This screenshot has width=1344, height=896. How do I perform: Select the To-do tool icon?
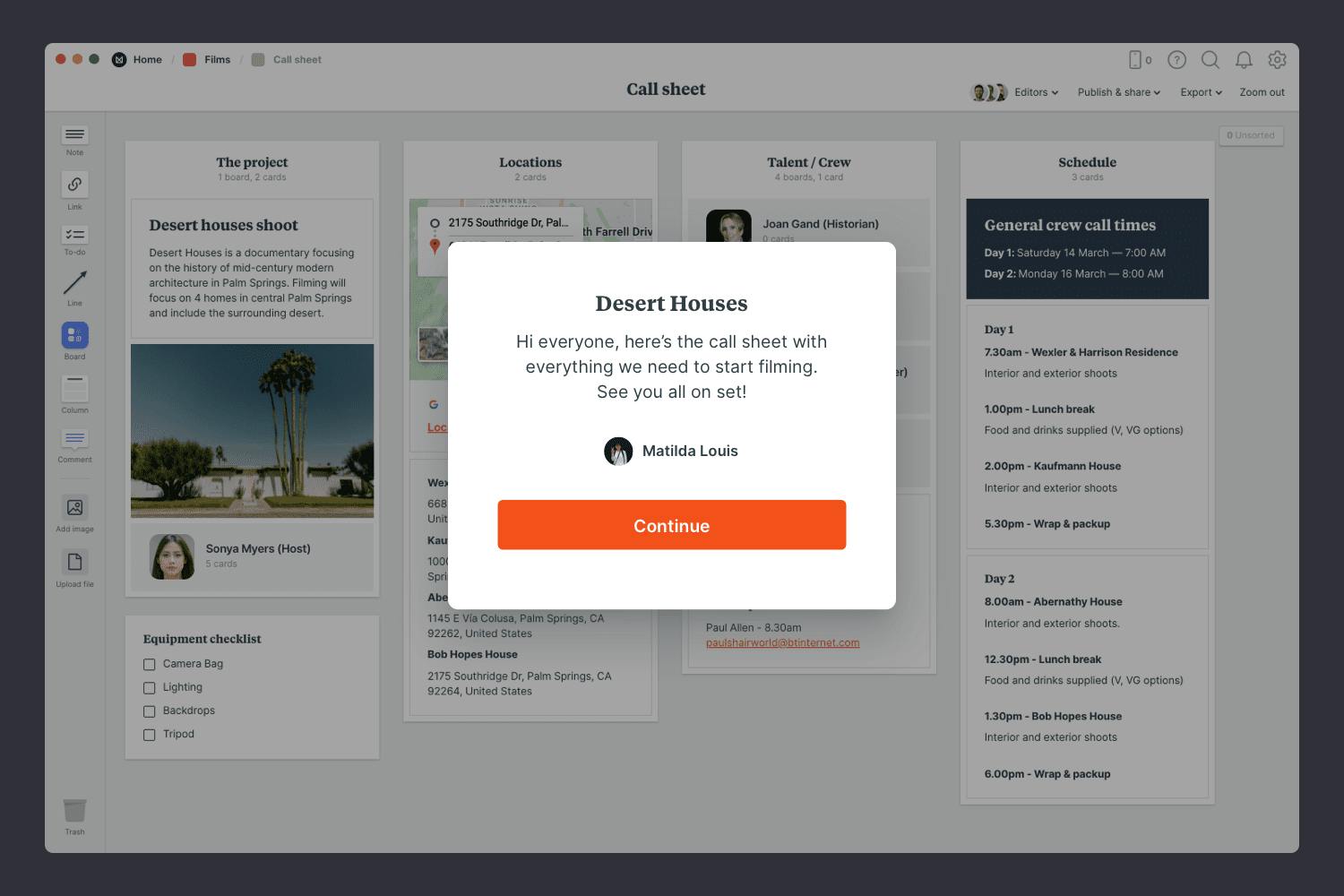click(x=74, y=235)
